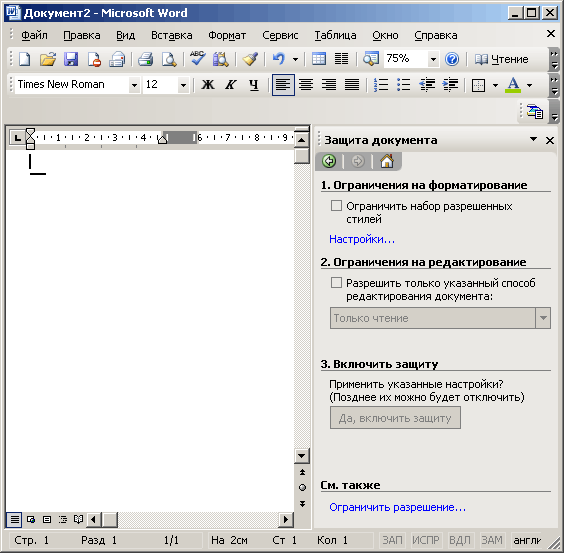Image resolution: width=564 pixels, height=553 pixels.
Task: Open border style dropdown arrow
Action: (495, 86)
